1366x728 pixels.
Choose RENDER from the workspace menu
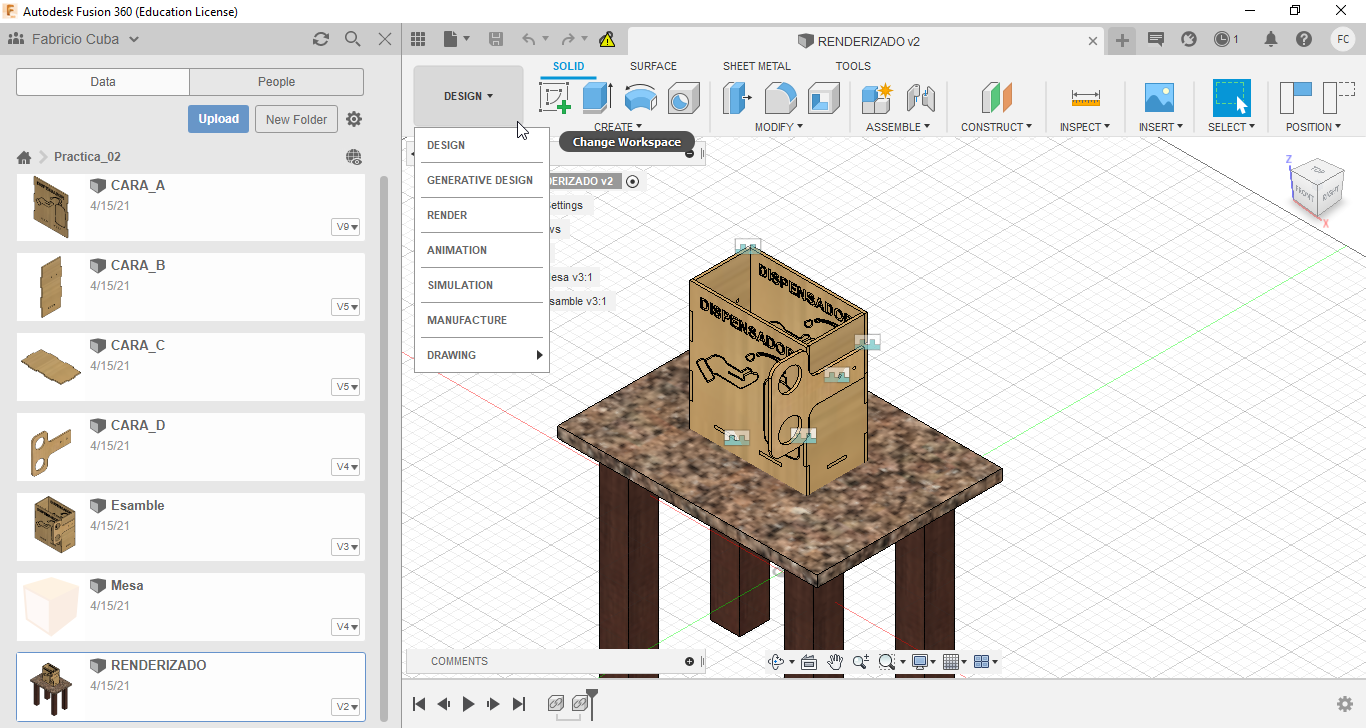(447, 215)
